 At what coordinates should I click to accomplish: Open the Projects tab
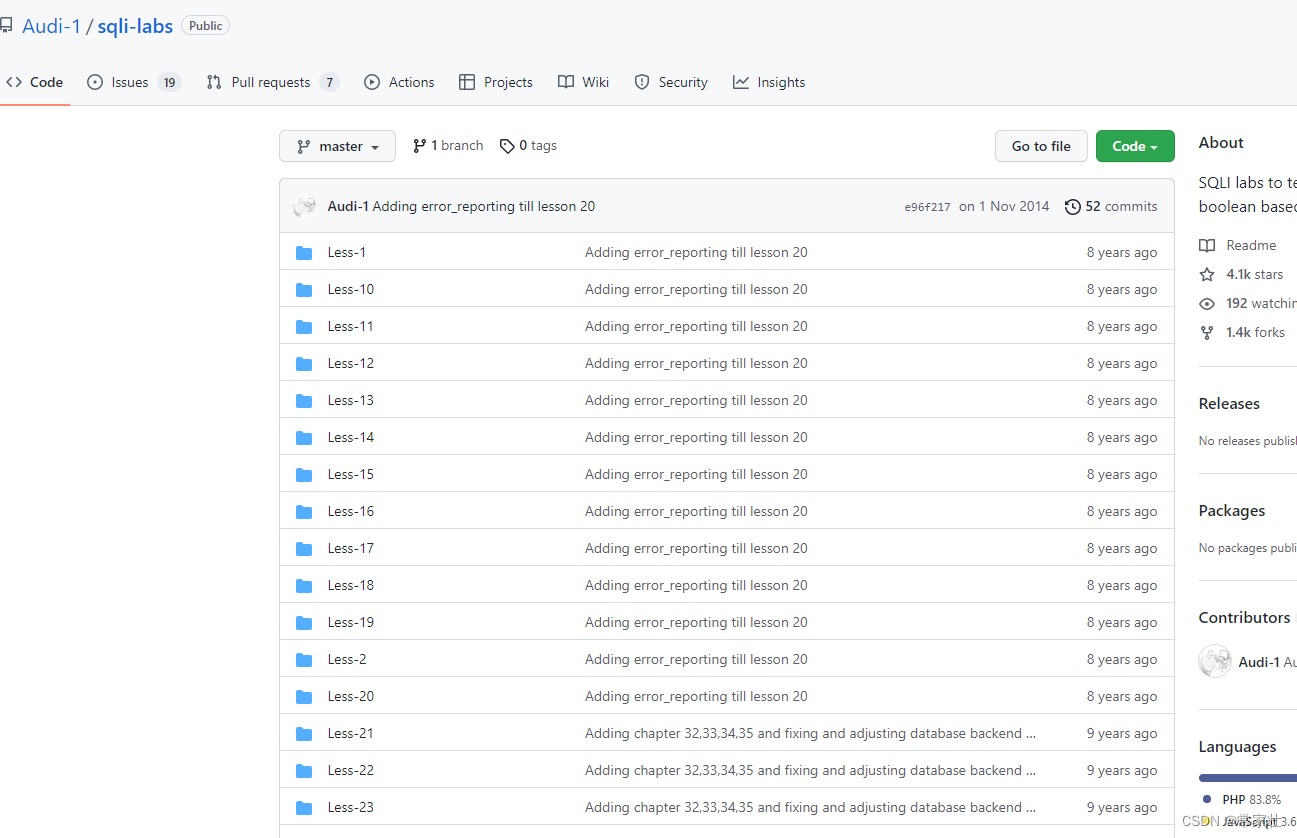(496, 83)
